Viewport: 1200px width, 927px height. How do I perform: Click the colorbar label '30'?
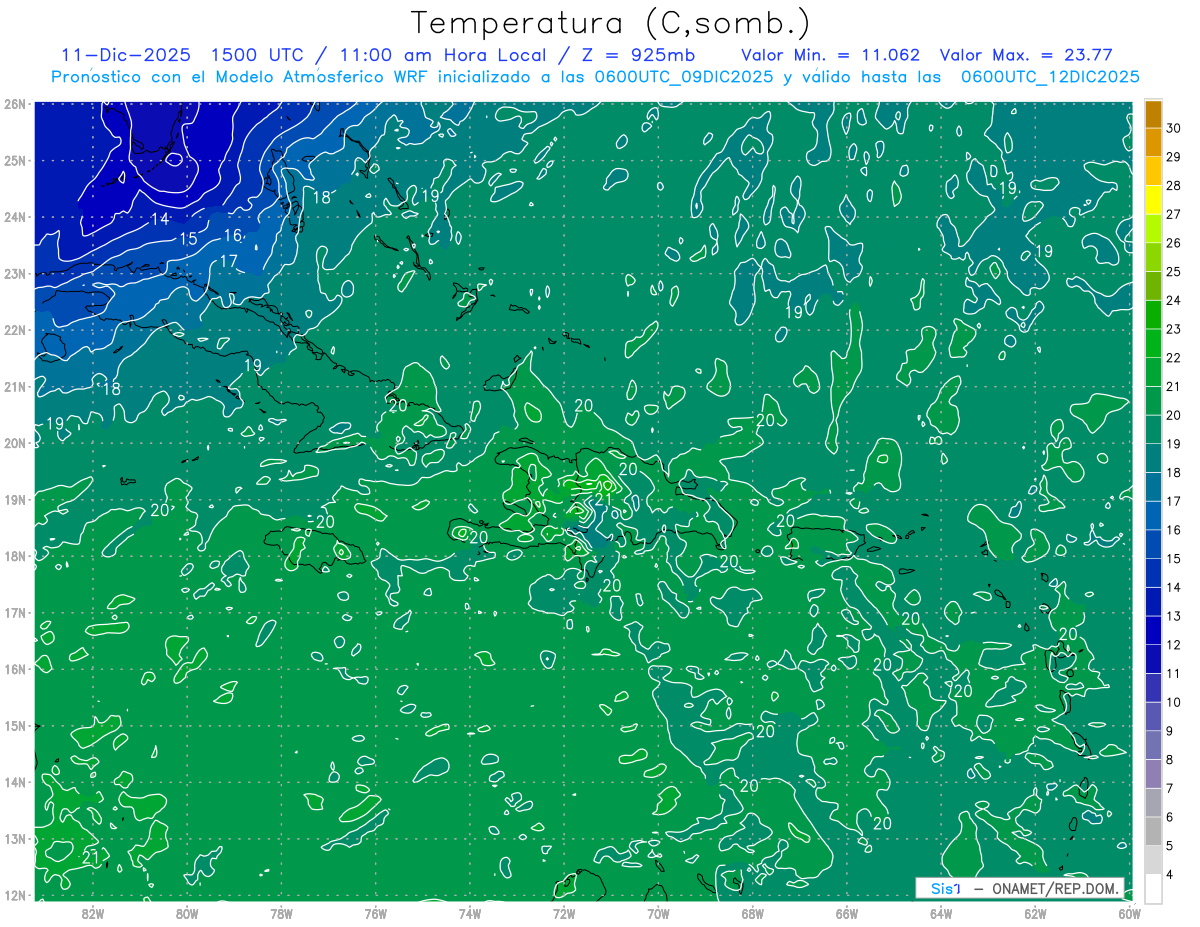coord(1173,128)
